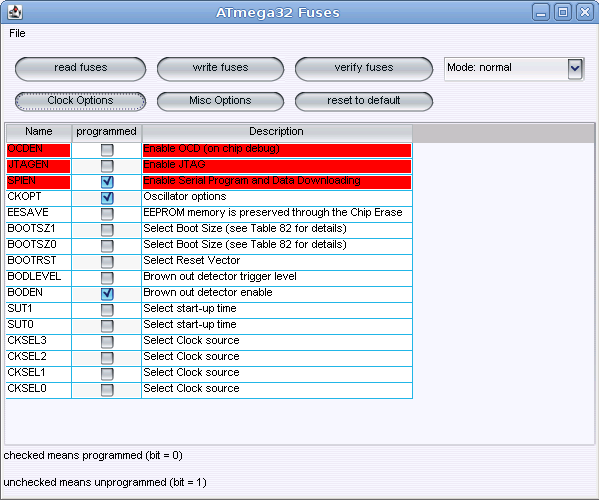Click reset to default button
599x500 pixels.
[x=364, y=101]
